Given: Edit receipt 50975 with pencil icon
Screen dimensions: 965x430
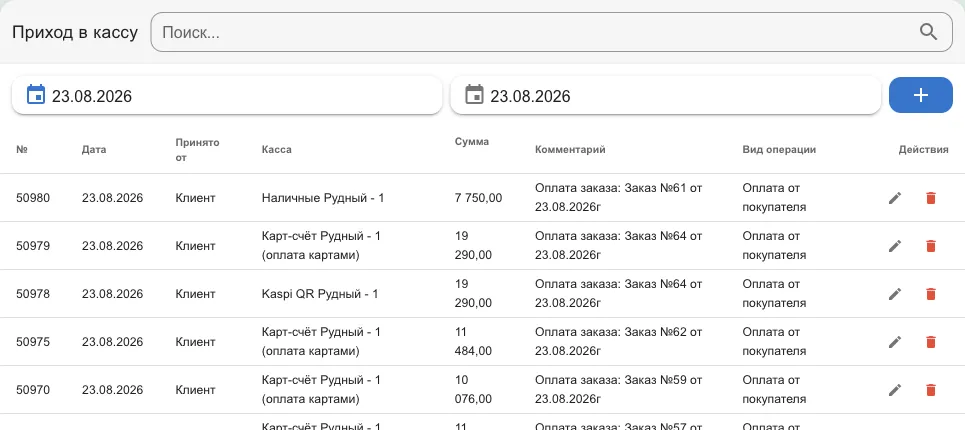Looking at the screenshot, I should [895, 341].
